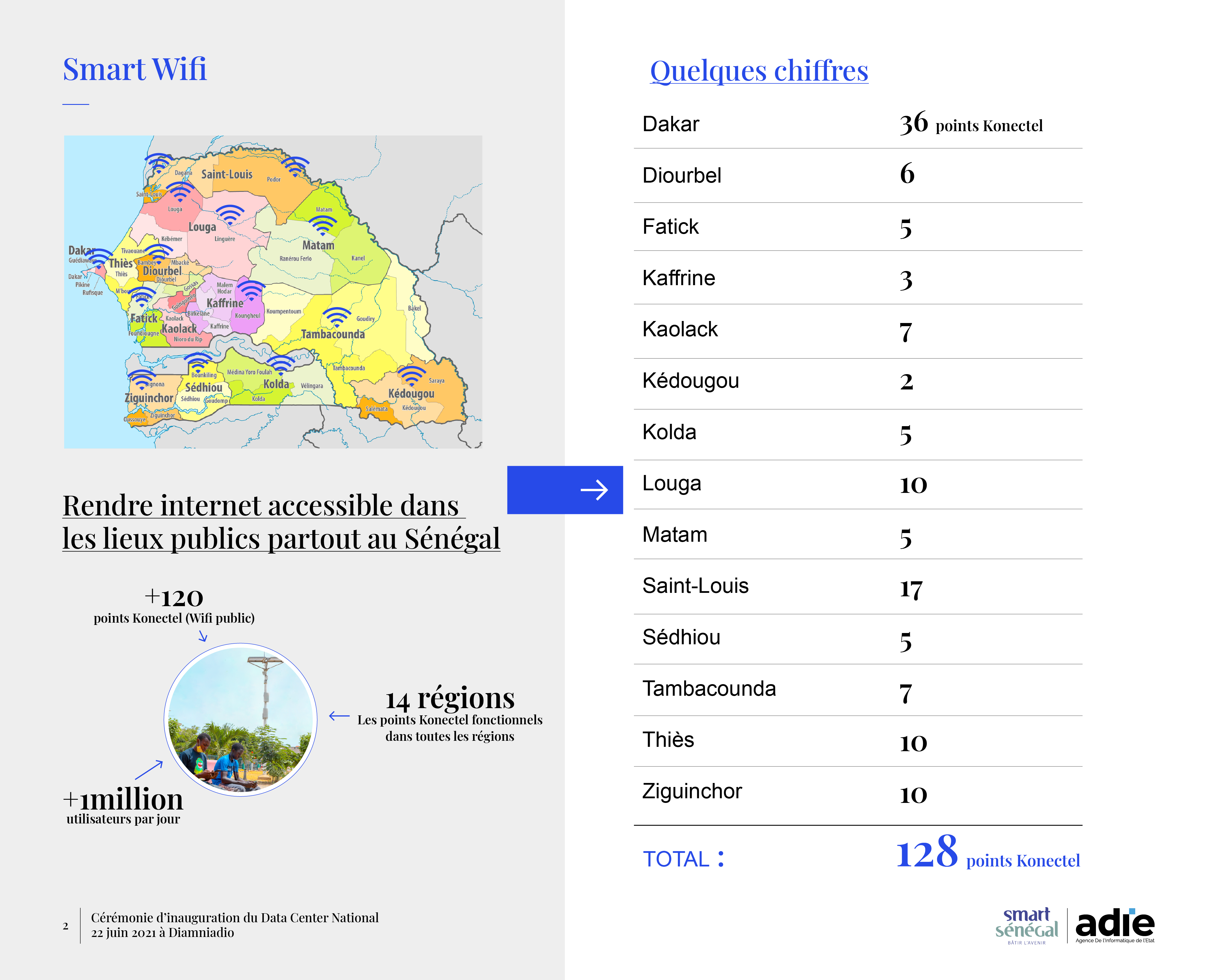Select the Thiès row label
Screen dimensions: 1217x980
(668, 740)
